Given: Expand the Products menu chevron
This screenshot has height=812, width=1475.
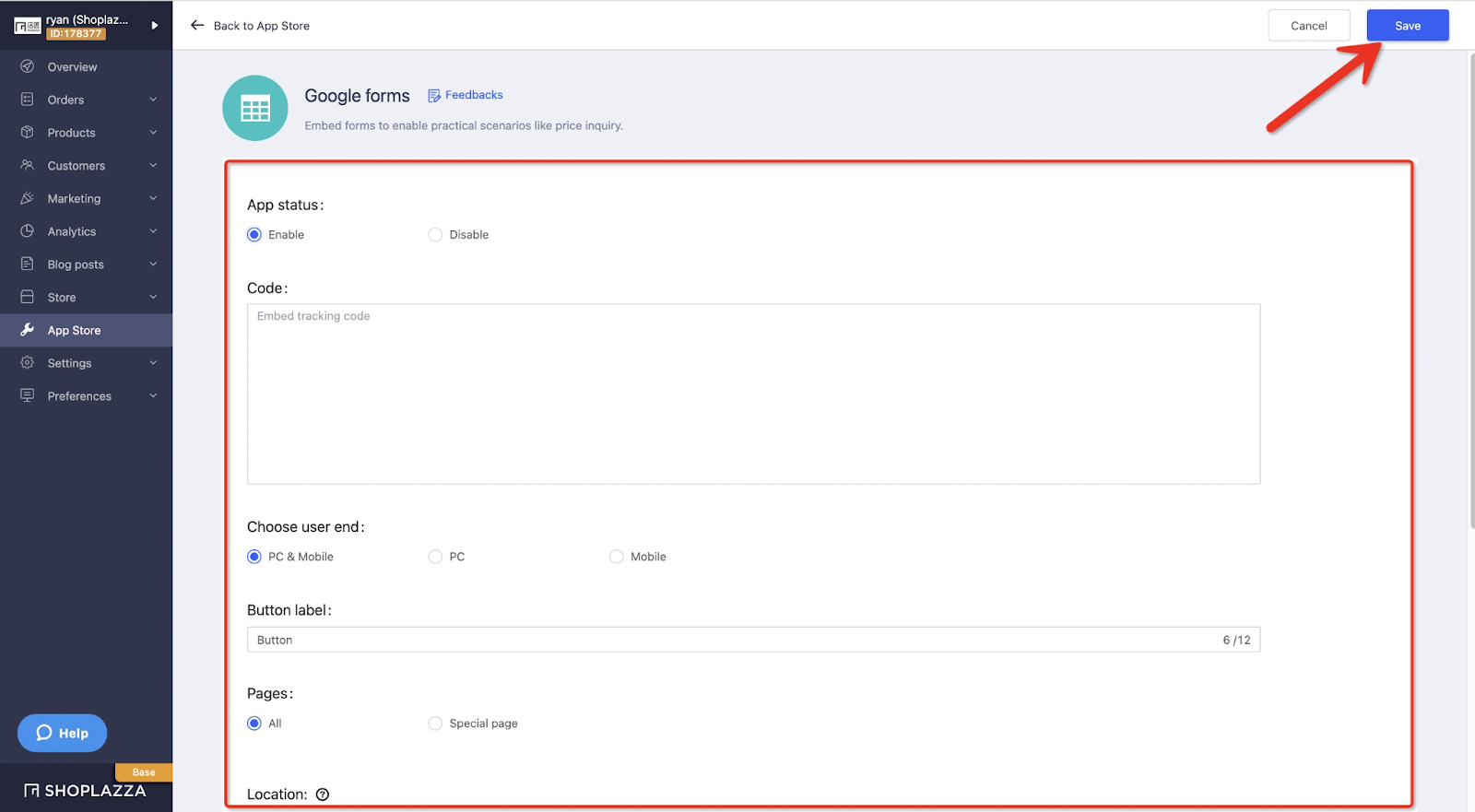Looking at the screenshot, I should [153, 133].
